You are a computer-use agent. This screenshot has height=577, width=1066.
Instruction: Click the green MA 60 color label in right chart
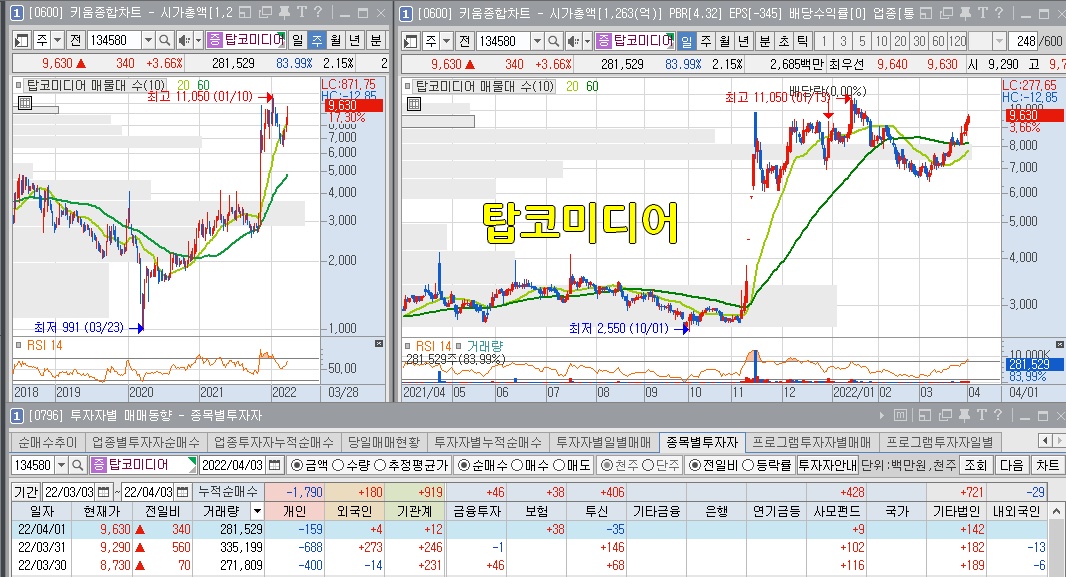592,86
